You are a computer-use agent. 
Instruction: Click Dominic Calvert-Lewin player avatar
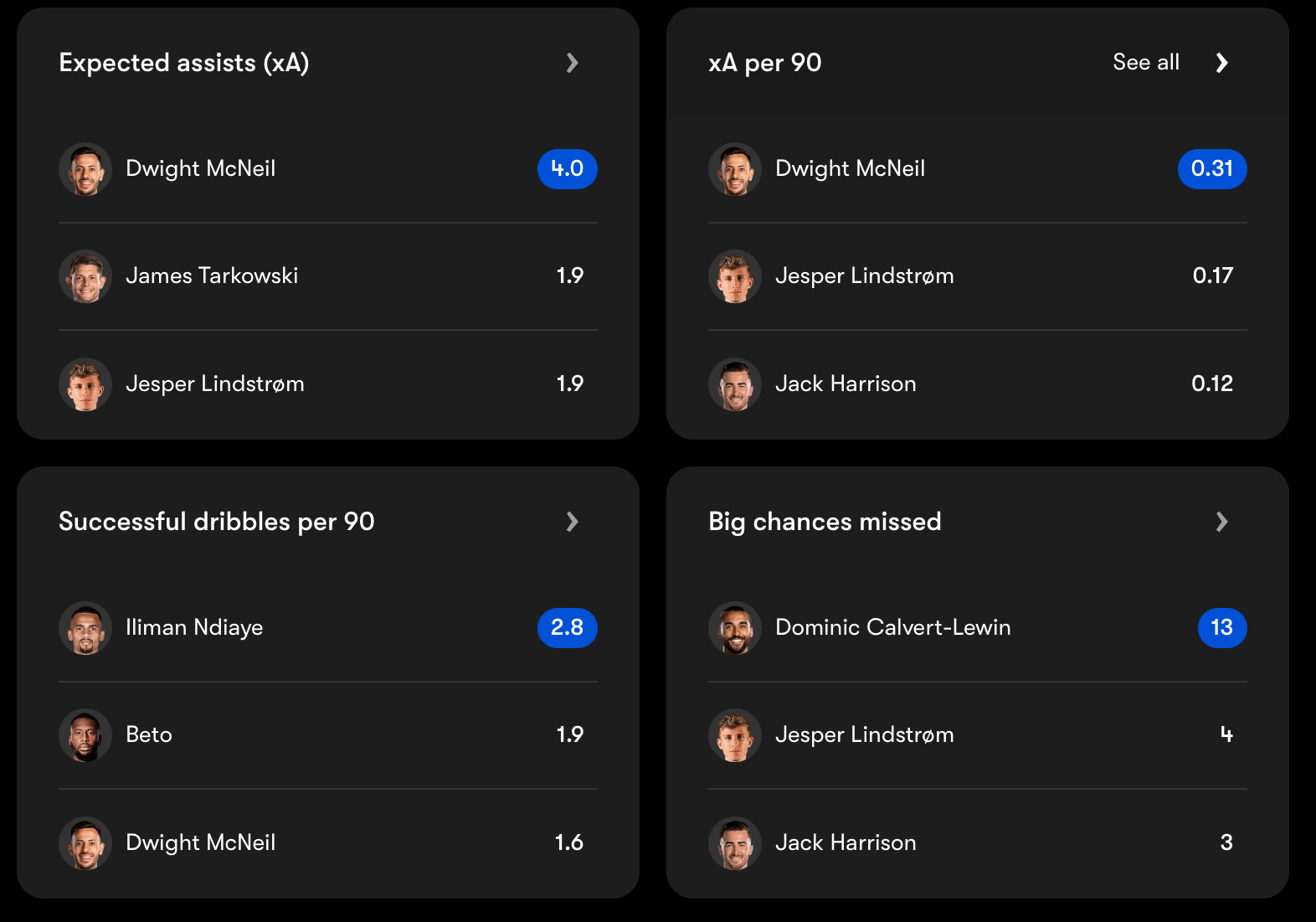(735, 628)
